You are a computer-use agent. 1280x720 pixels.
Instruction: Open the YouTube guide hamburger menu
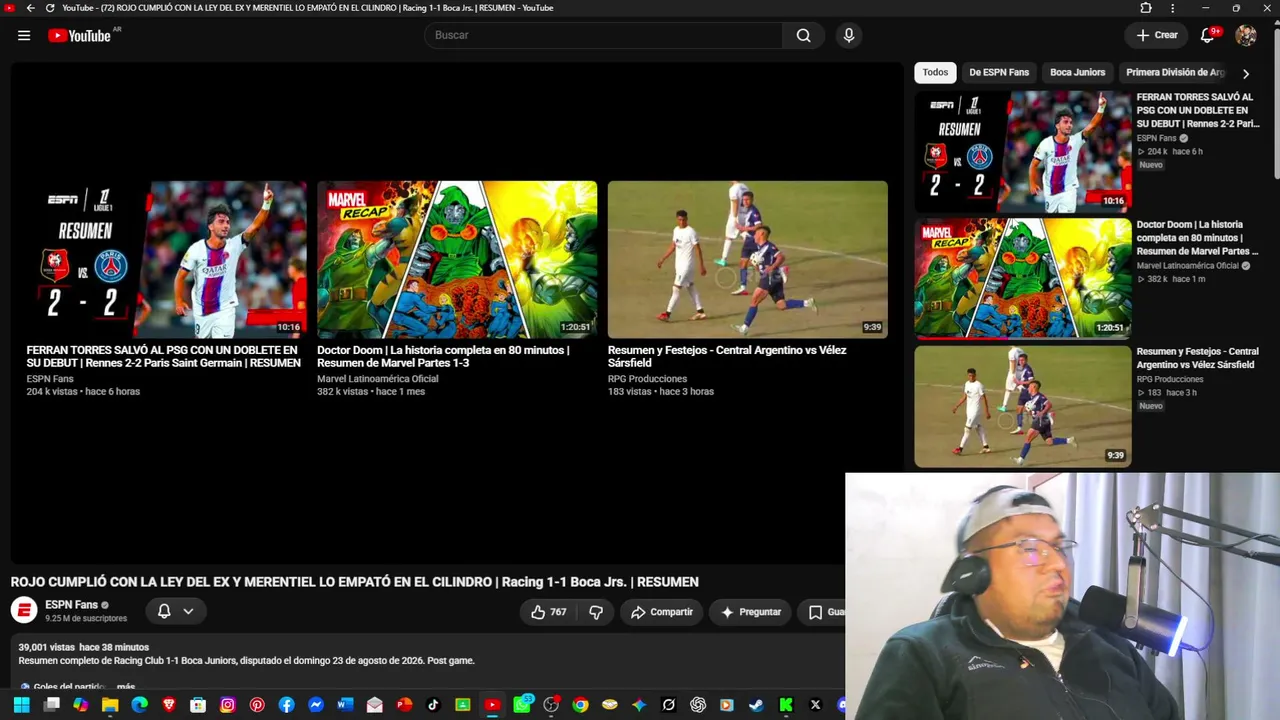click(24, 36)
